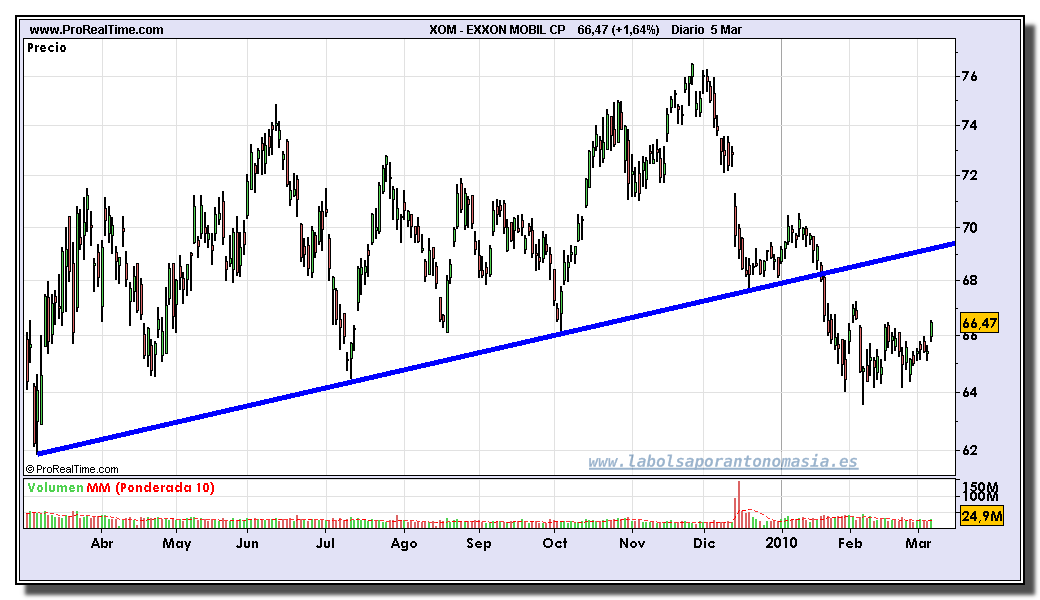Screen dimensions: 1040x600
Task: Click the Jun month label
Action: click(247, 544)
